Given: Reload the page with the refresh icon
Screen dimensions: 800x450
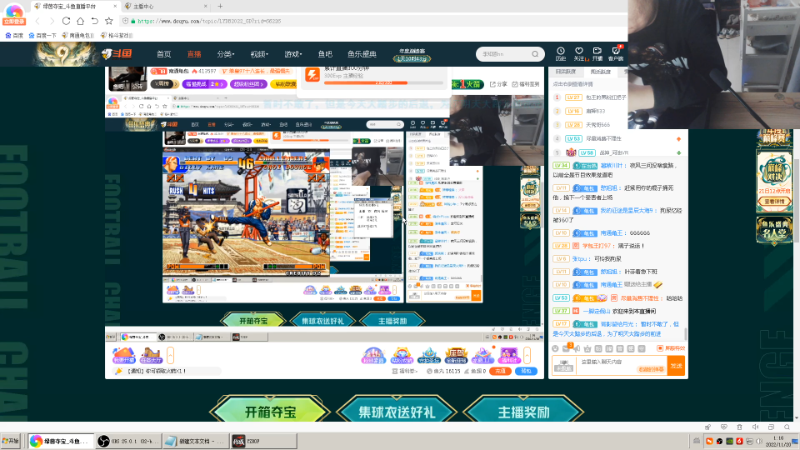Looking at the screenshot, I should (66, 21).
